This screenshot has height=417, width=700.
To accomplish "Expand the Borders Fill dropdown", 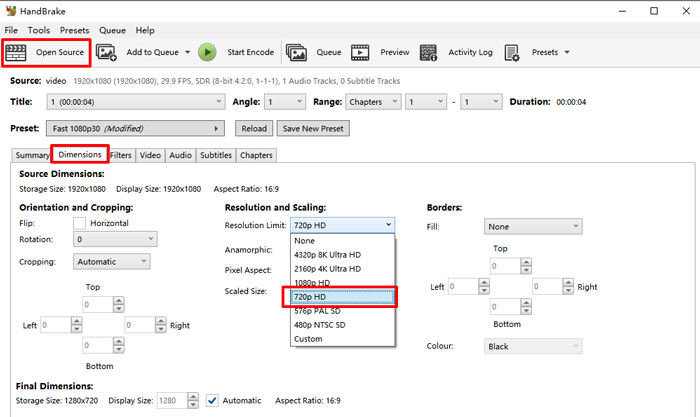I will (532, 227).
